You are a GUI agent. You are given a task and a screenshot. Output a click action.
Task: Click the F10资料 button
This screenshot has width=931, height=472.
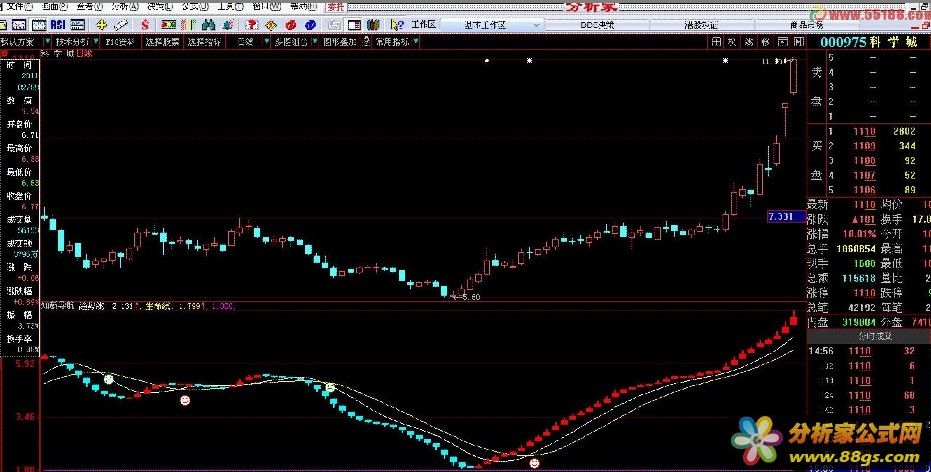point(119,42)
